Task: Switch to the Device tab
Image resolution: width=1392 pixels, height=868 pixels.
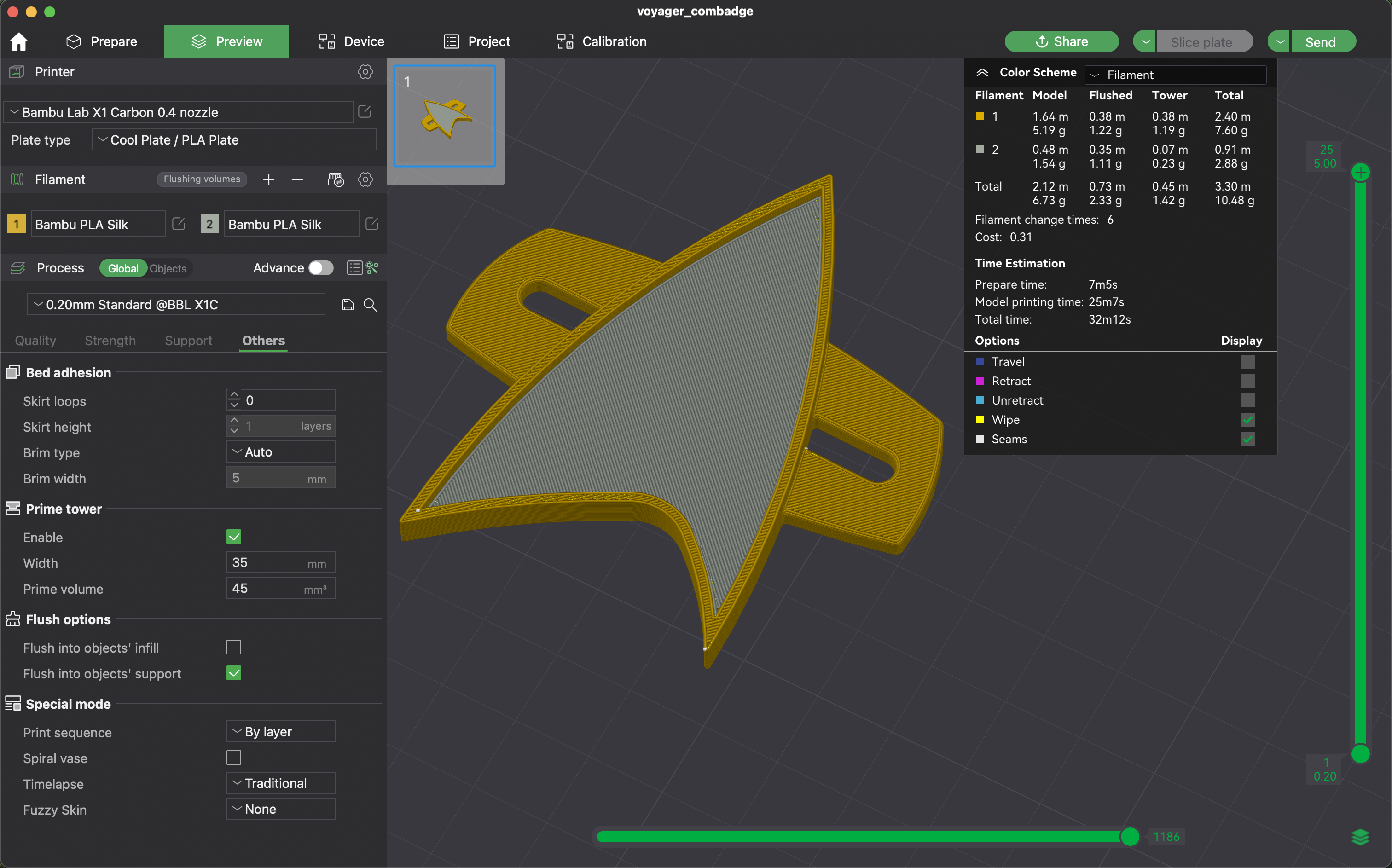Action: point(351,41)
